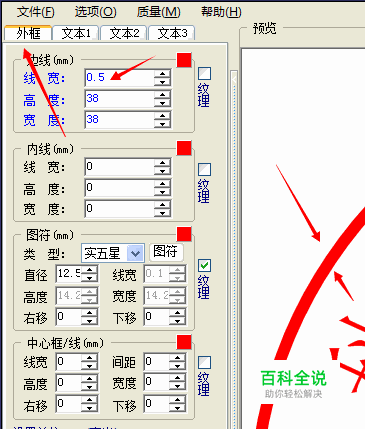
Task: Click the 内线 线宽 input field
Action: click(120, 167)
